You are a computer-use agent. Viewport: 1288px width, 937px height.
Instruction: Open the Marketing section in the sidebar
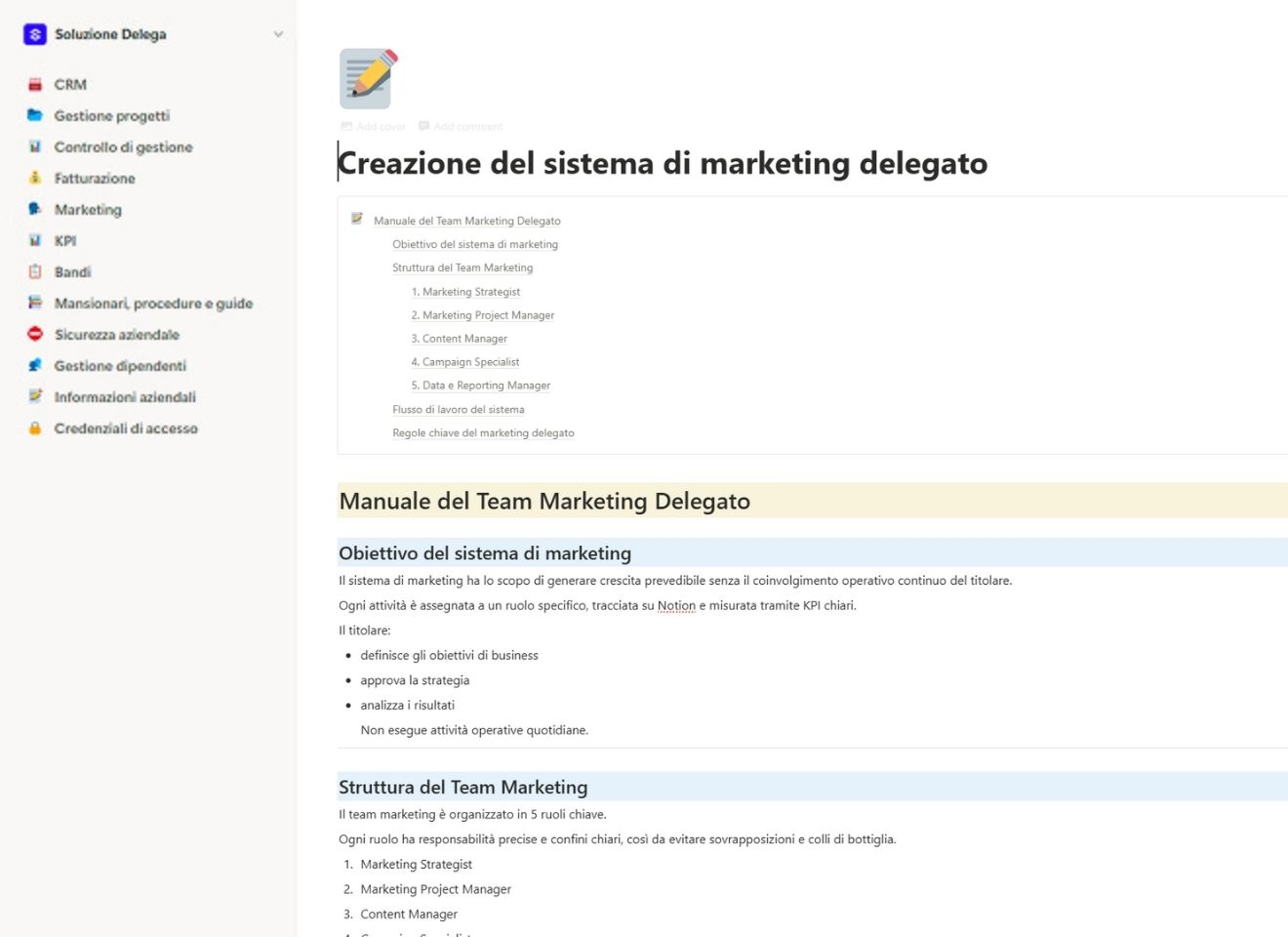[89, 209]
